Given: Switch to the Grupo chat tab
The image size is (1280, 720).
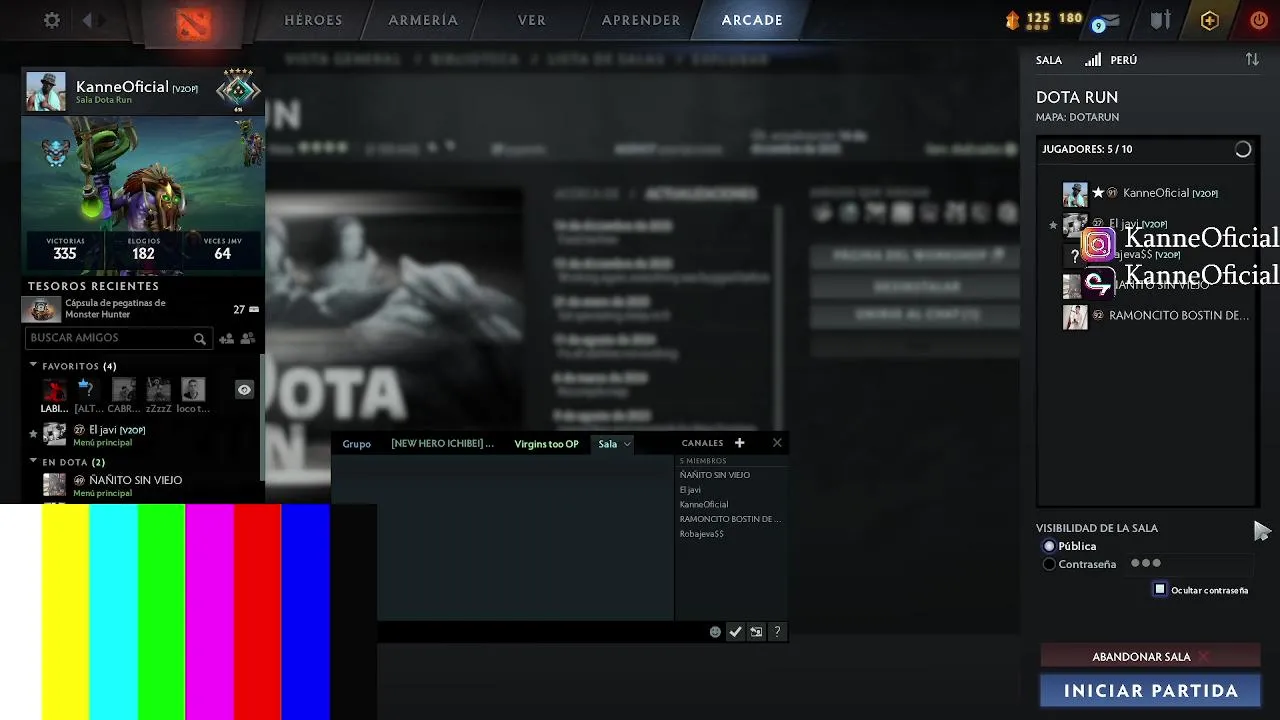Looking at the screenshot, I should [357, 444].
